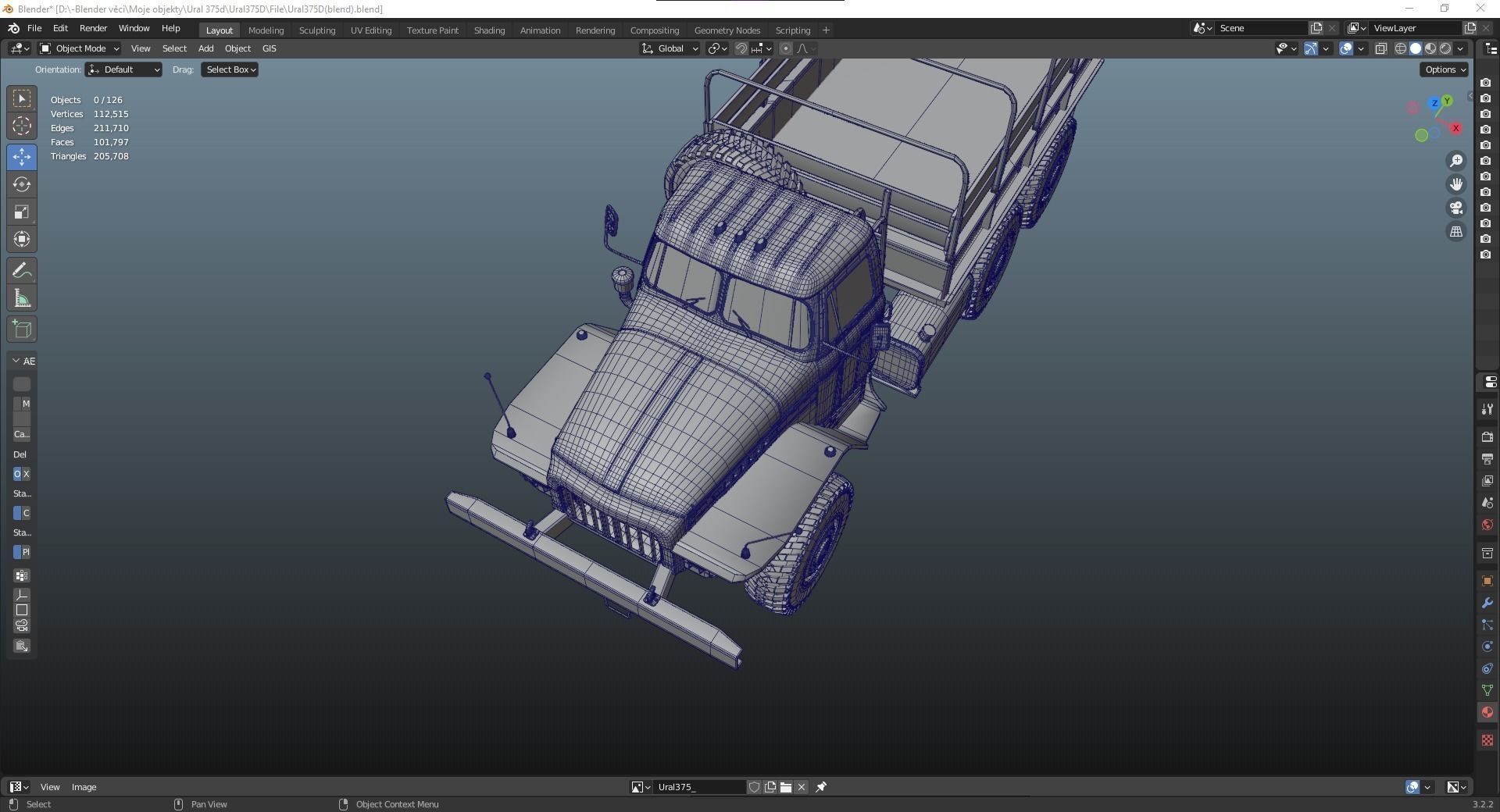Activate the 3D Cursor tool
Image resolution: width=1500 pixels, height=812 pixels.
coord(22,126)
